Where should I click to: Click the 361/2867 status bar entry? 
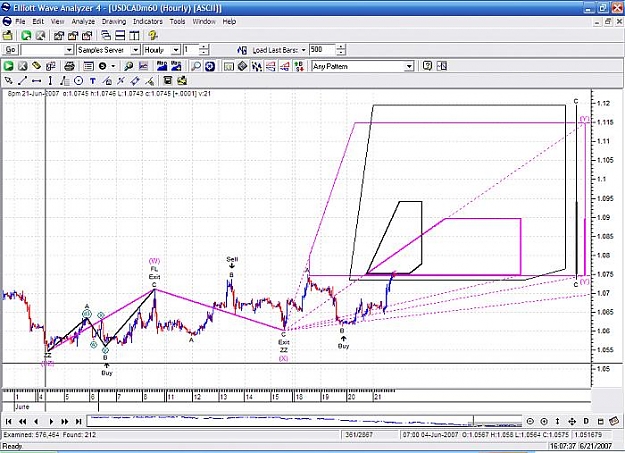(x=359, y=435)
